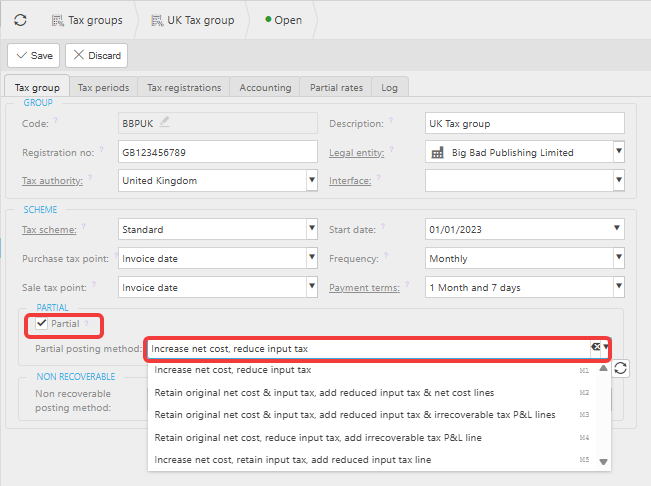Click the help icon next to Sale tax point

click(x=94, y=284)
